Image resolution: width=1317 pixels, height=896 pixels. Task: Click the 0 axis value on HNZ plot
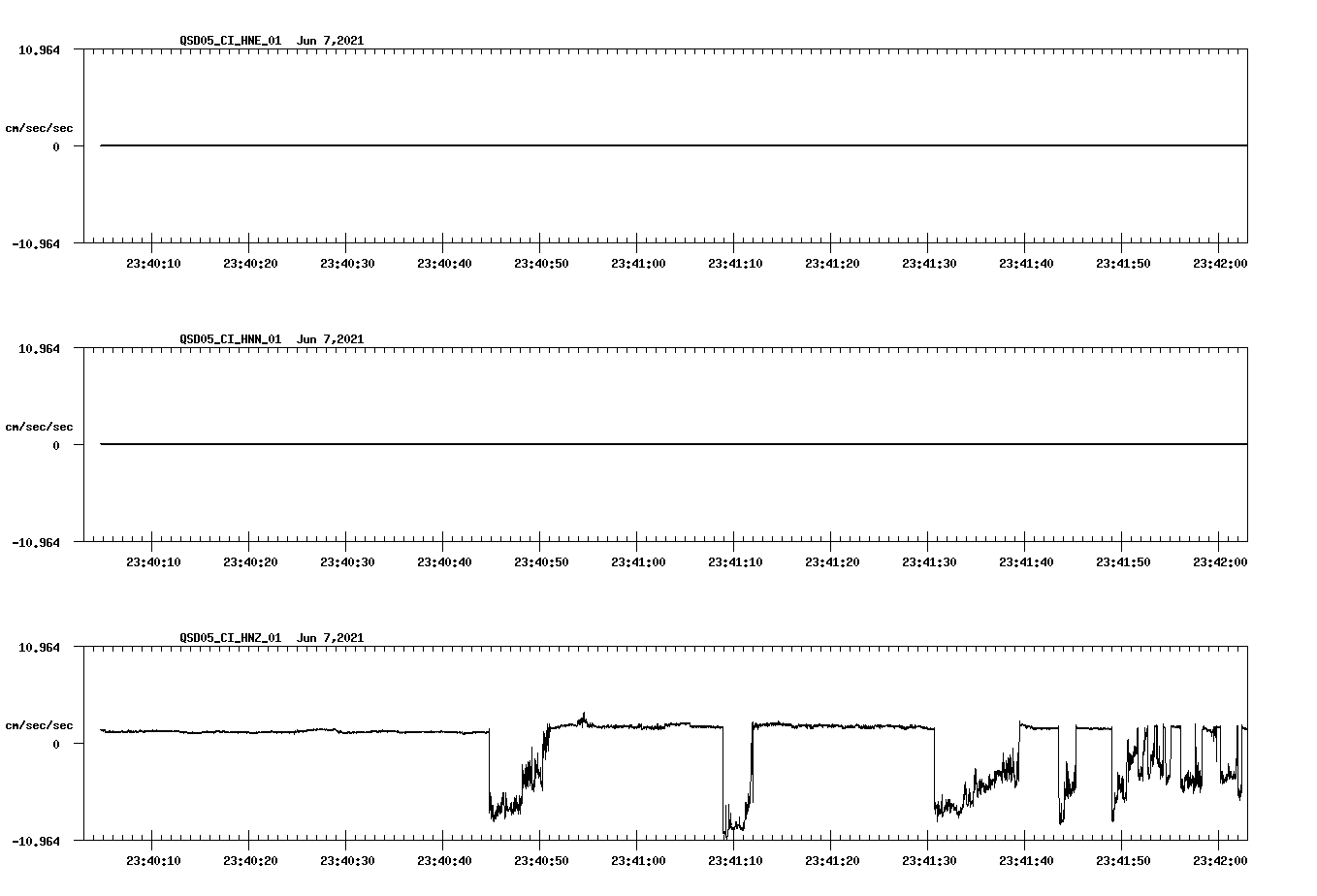(x=56, y=744)
